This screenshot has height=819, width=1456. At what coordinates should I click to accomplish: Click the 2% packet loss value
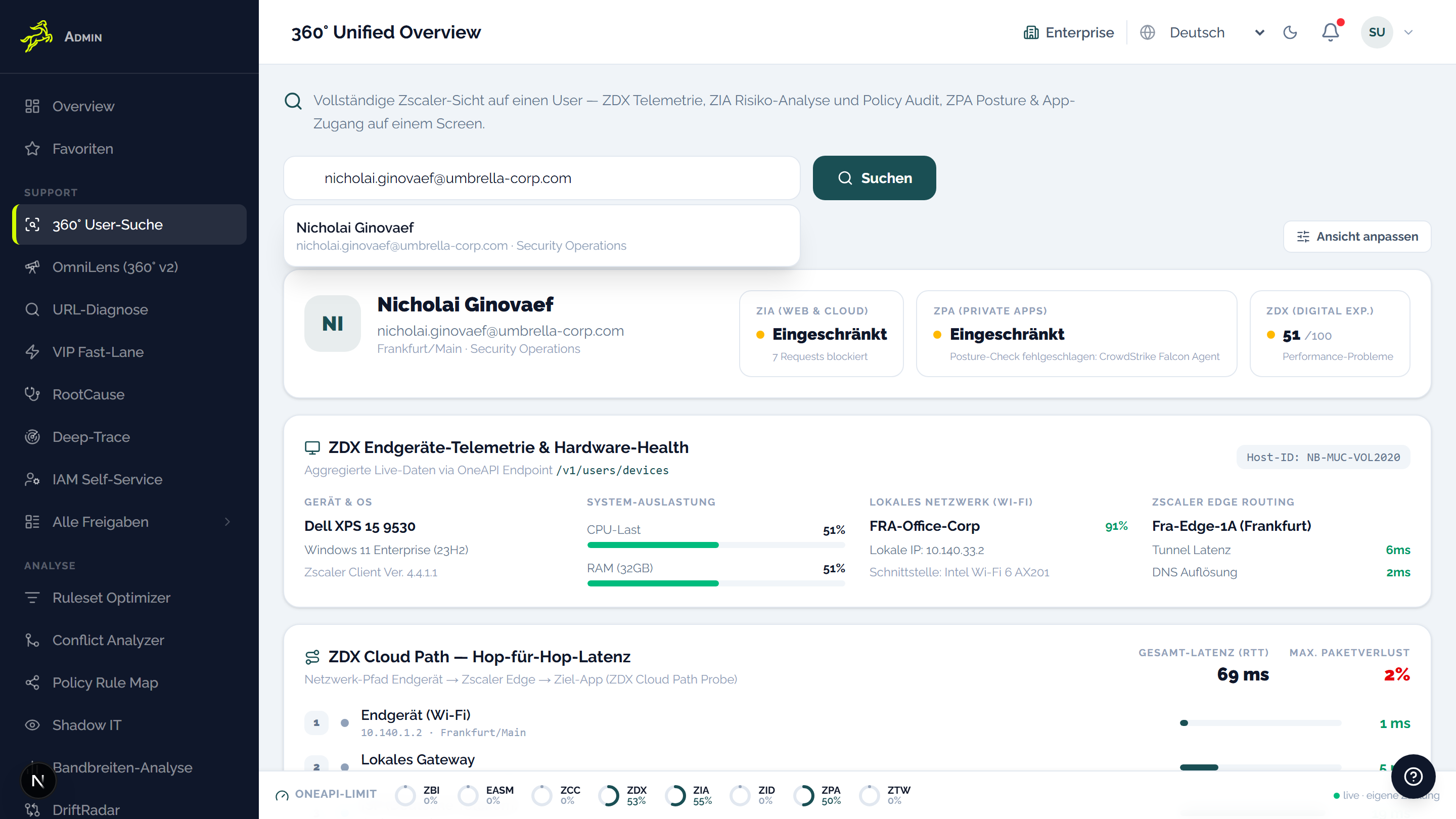click(x=1397, y=674)
